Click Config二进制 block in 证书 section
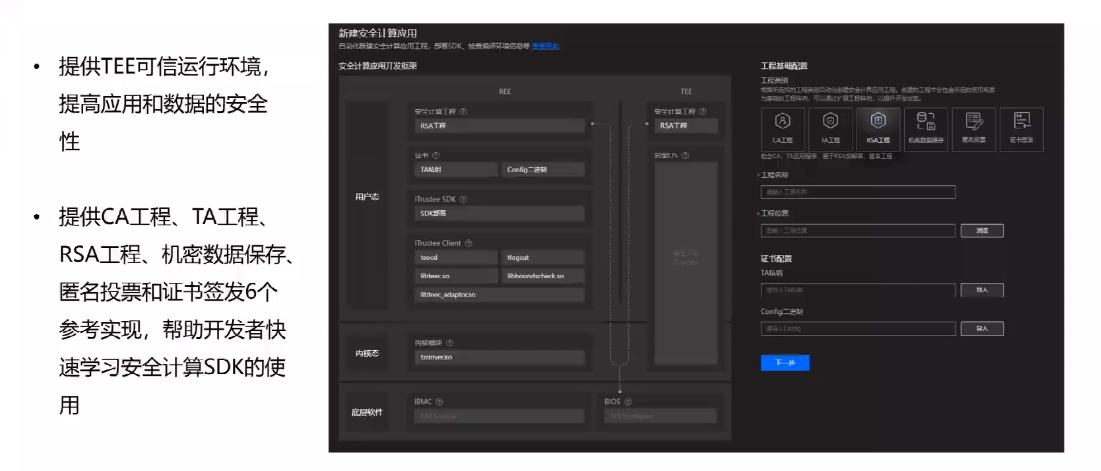This screenshot has width=1101, height=471. [543, 170]
